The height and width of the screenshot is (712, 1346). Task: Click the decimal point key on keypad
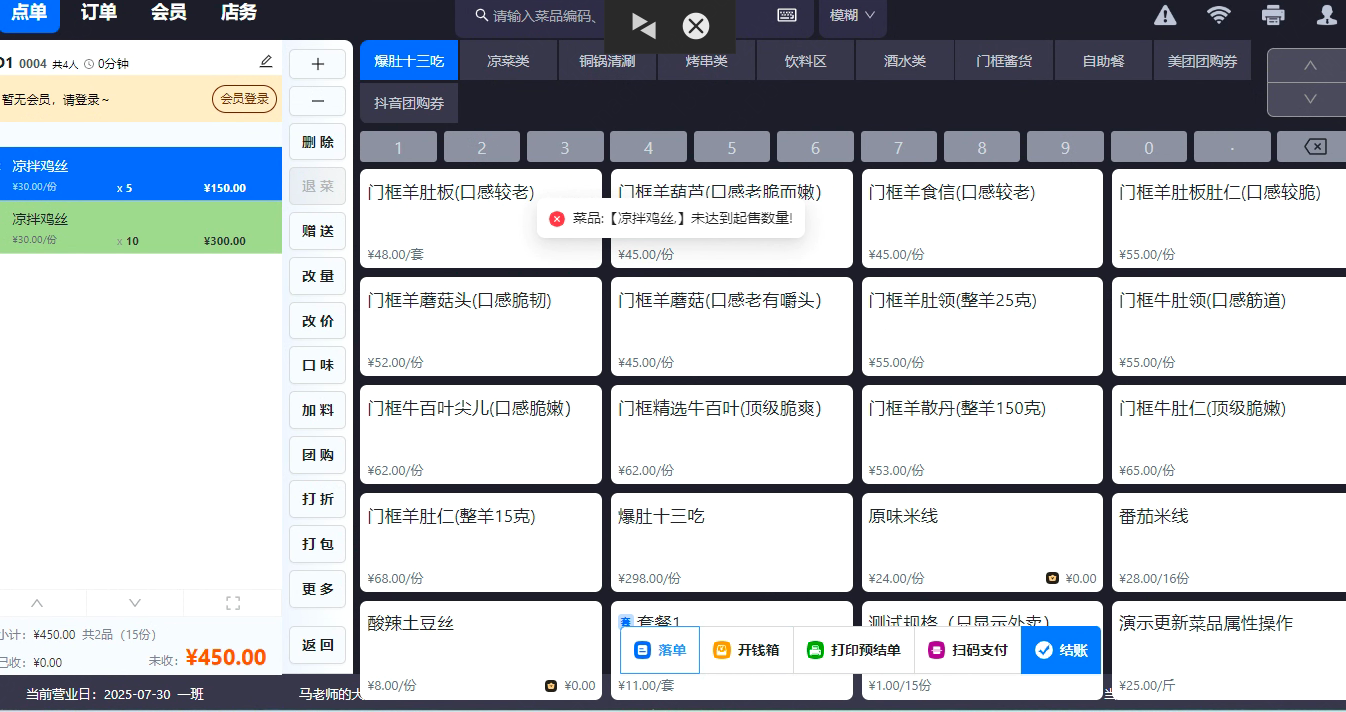point(1232,147)
